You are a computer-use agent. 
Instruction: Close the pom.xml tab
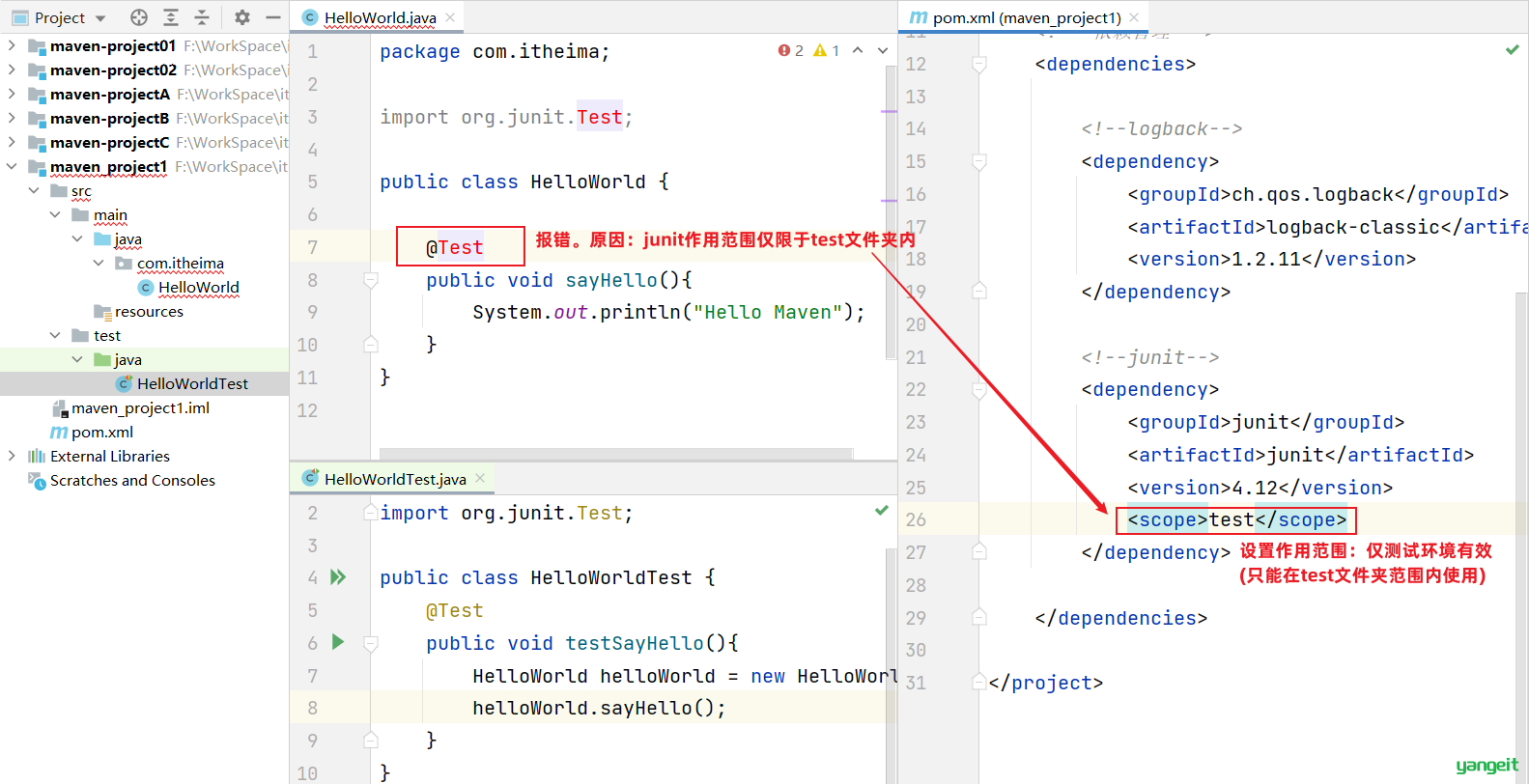tap(1134, 17)
